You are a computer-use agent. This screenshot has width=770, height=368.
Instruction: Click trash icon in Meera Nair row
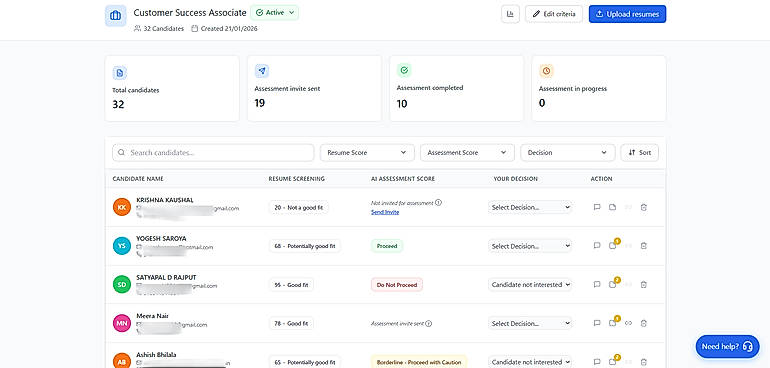[644, 323]
